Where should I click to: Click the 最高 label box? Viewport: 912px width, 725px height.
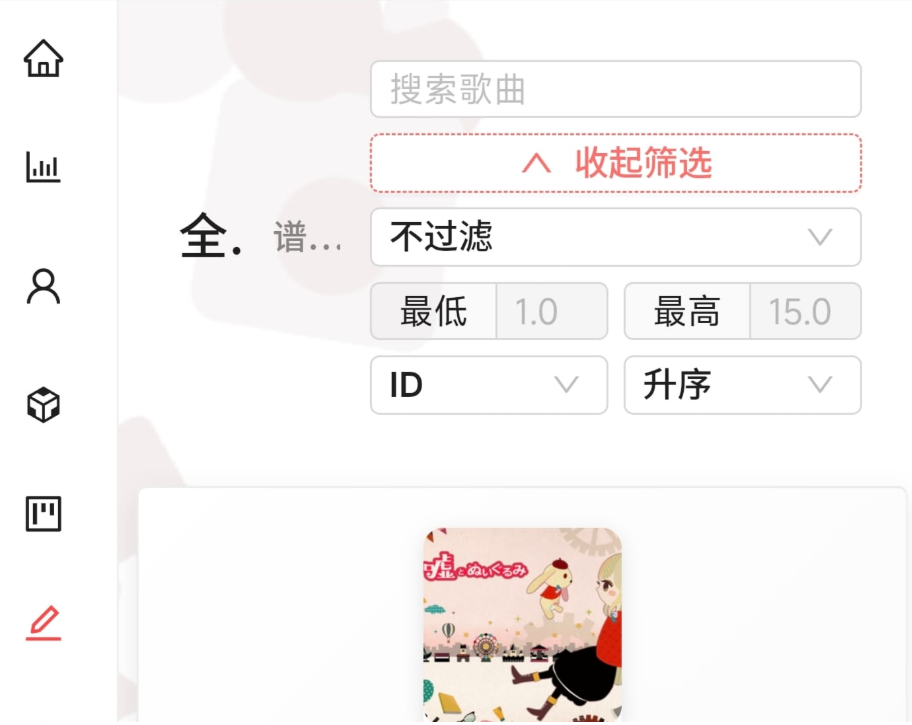[x=687, y=311]
